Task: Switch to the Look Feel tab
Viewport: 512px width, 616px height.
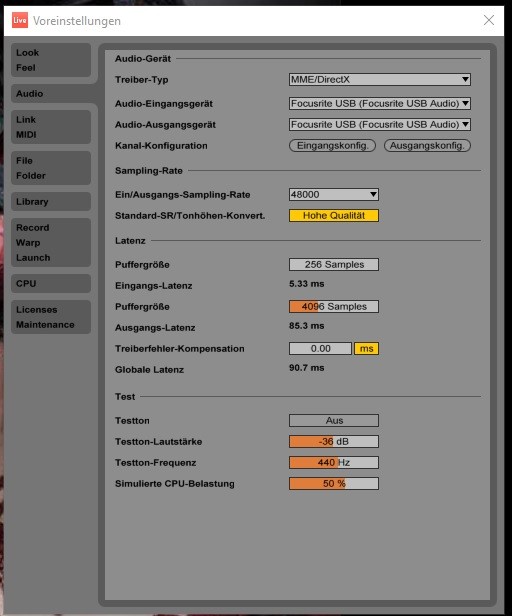Action: point(51,60)
